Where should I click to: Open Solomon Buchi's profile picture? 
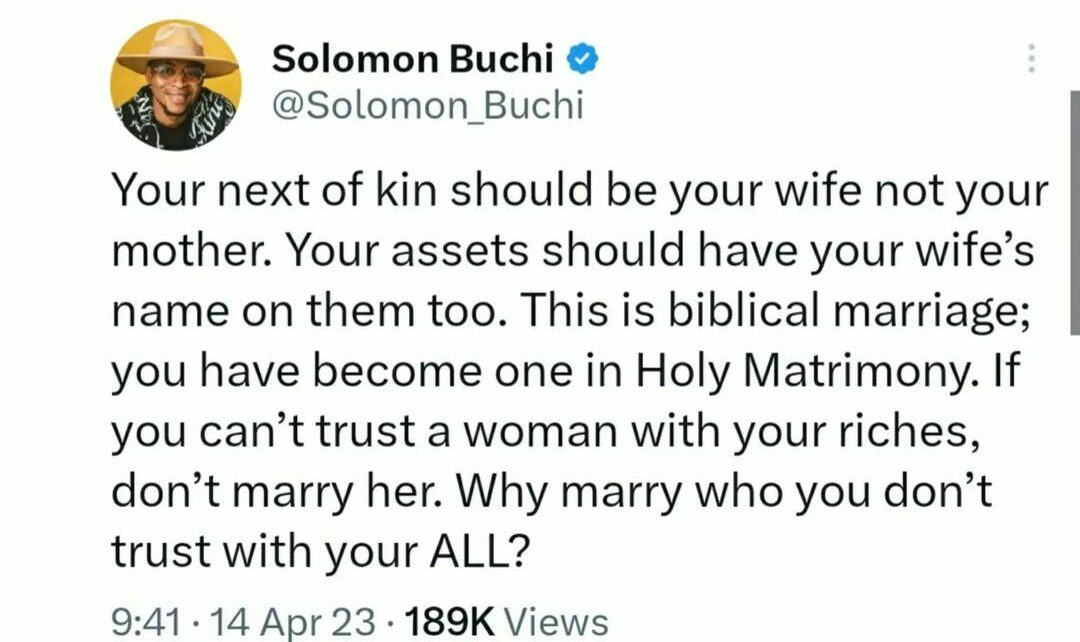coord(177,85)
